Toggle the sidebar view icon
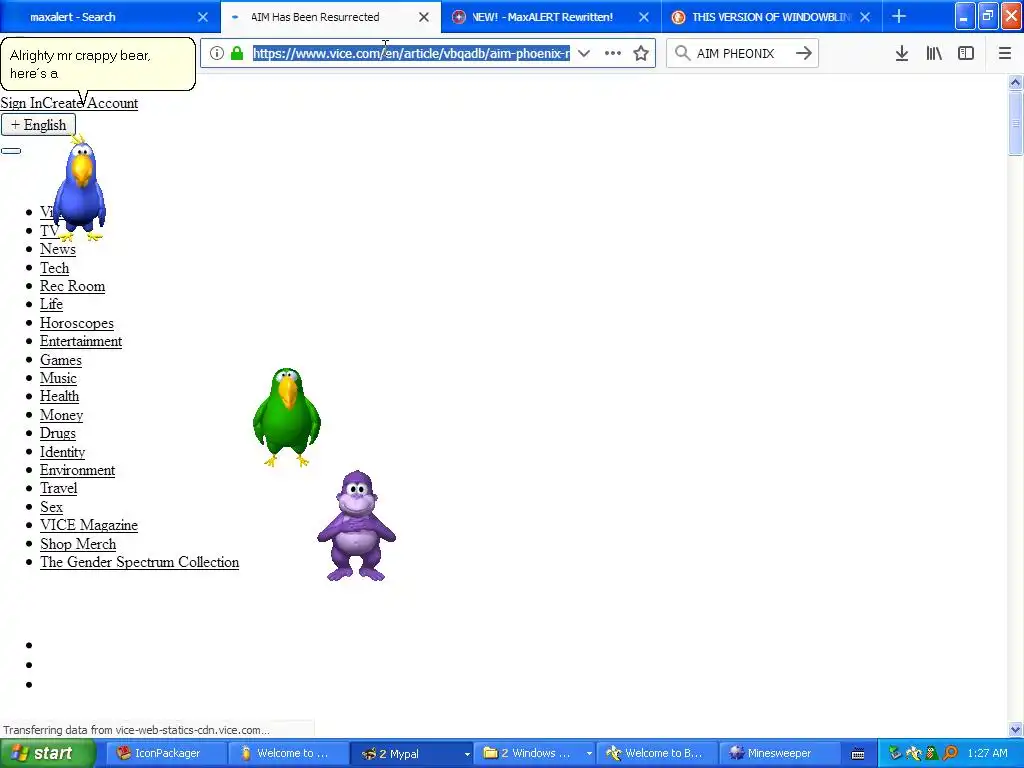The width and height of the screenshot is (1024, 768). coord(966,54)
